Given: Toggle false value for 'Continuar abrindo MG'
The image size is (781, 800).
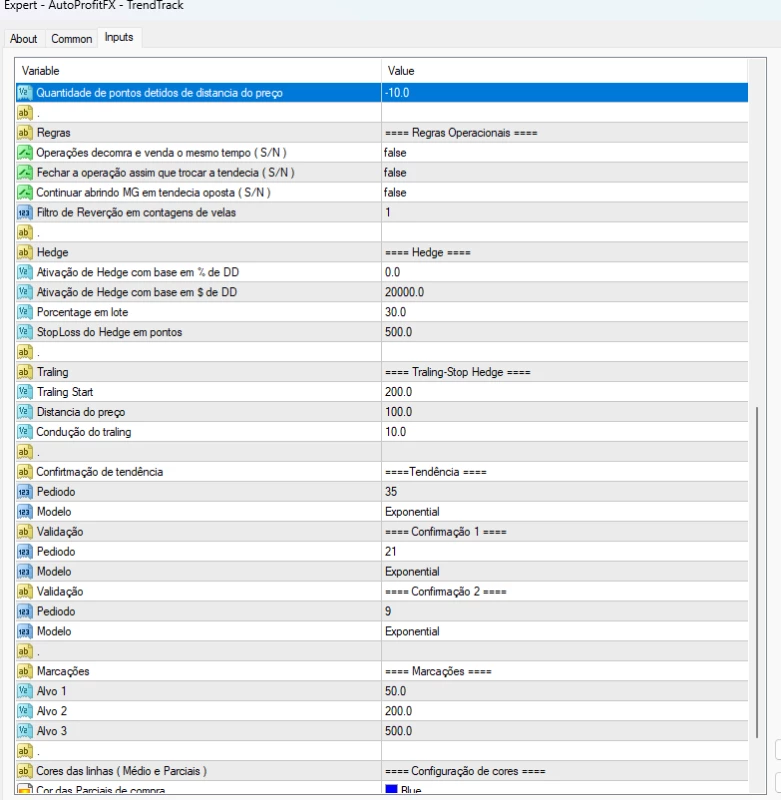Looking at the screenshot, I should pos(395,192).
